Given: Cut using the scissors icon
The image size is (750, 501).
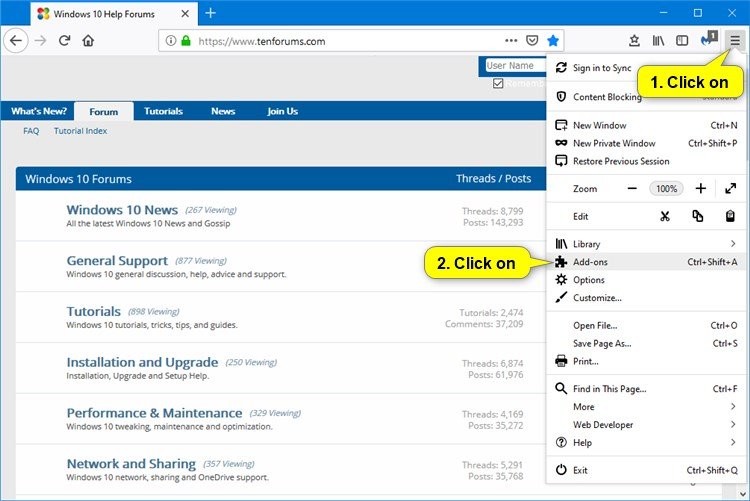Looking at the screenshot, I should point(665,216).
